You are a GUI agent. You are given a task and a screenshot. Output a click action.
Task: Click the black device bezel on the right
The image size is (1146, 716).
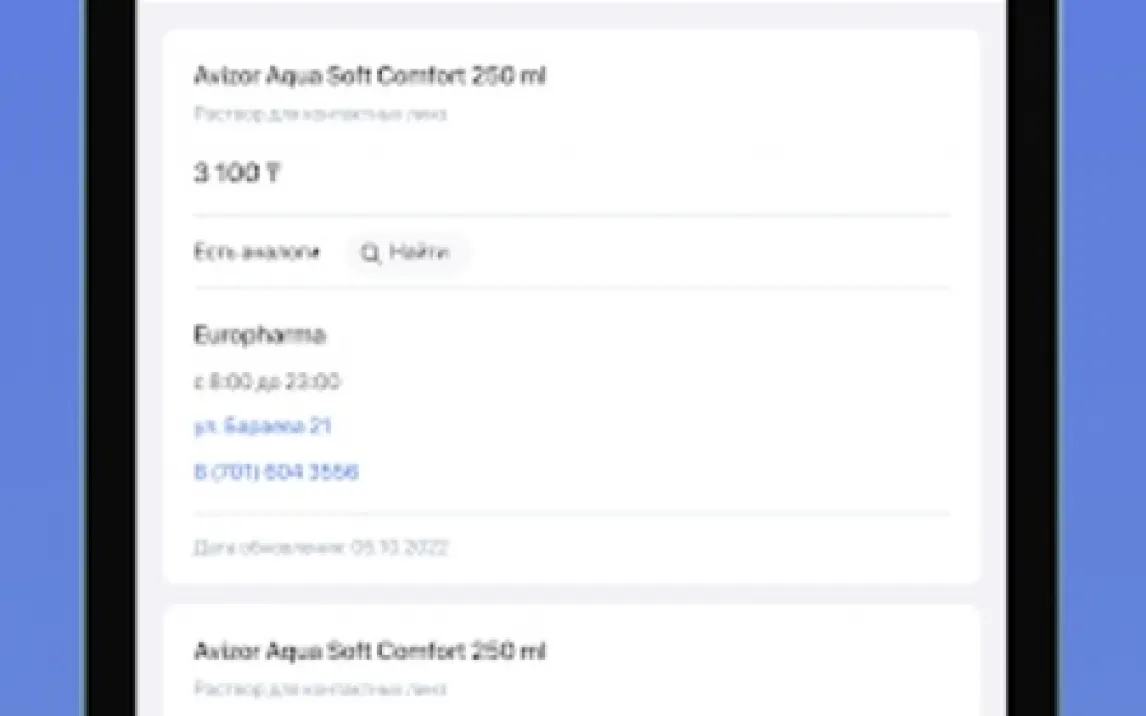tap(1032, 358)
